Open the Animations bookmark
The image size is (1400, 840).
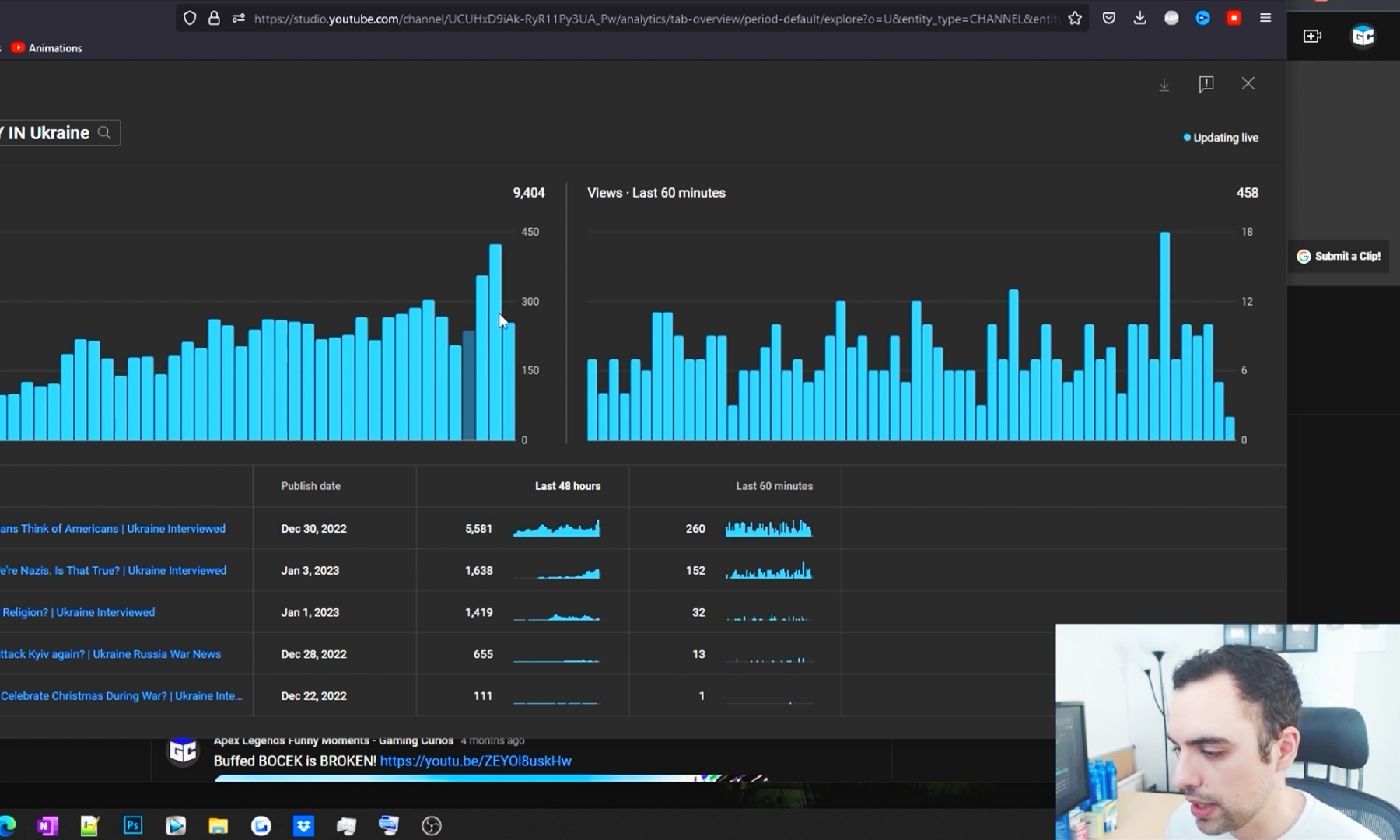pos(47,48)
